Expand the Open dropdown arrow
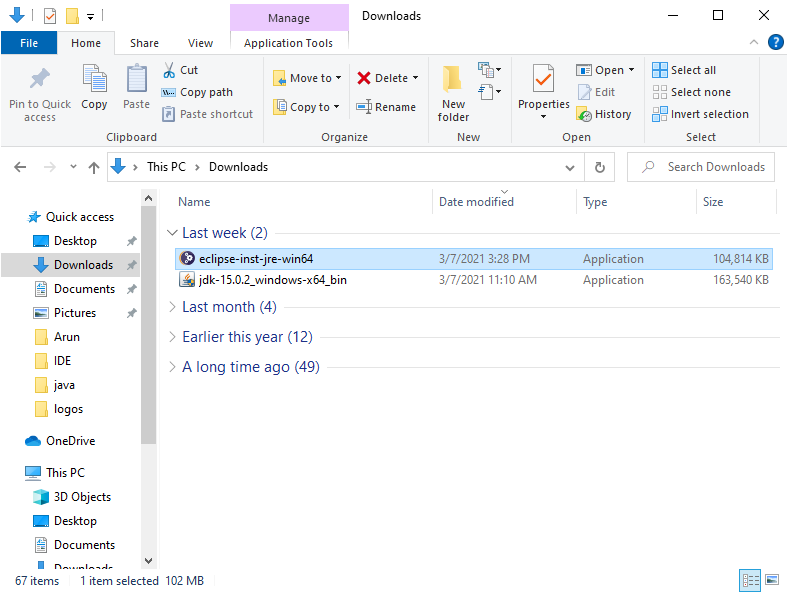 point(632,70)
